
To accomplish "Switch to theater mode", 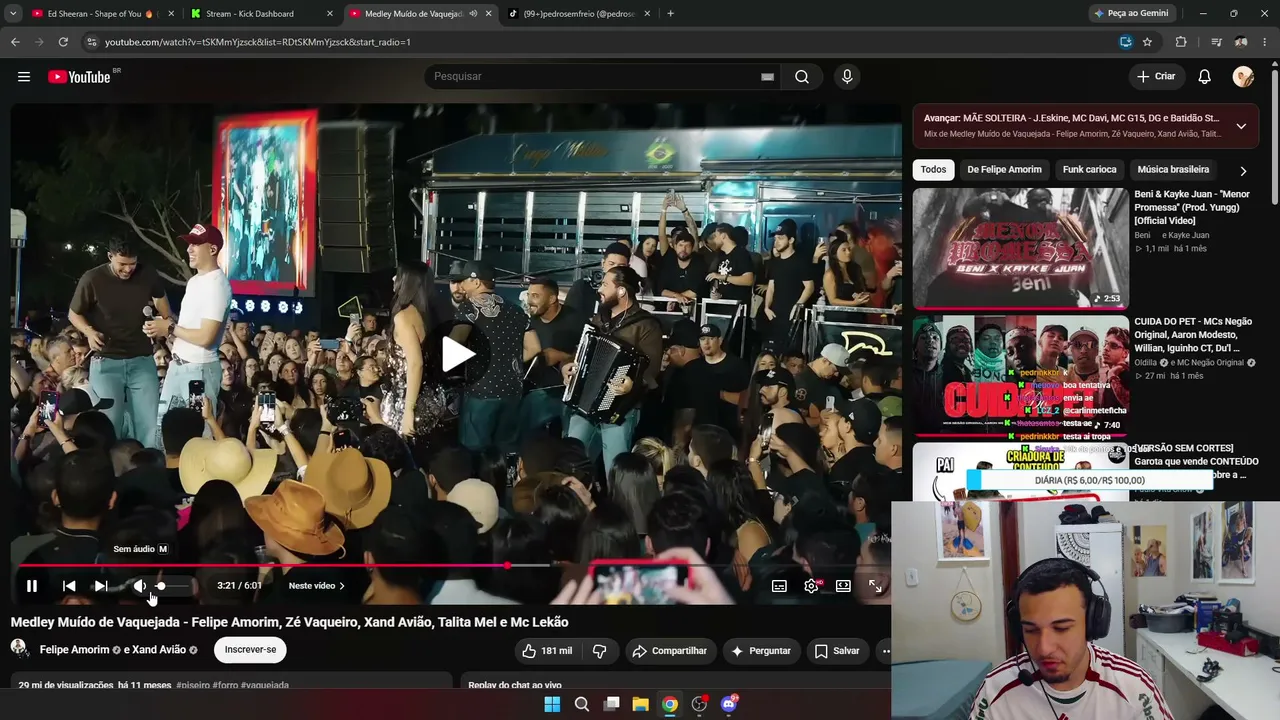I will coord(843,586).
